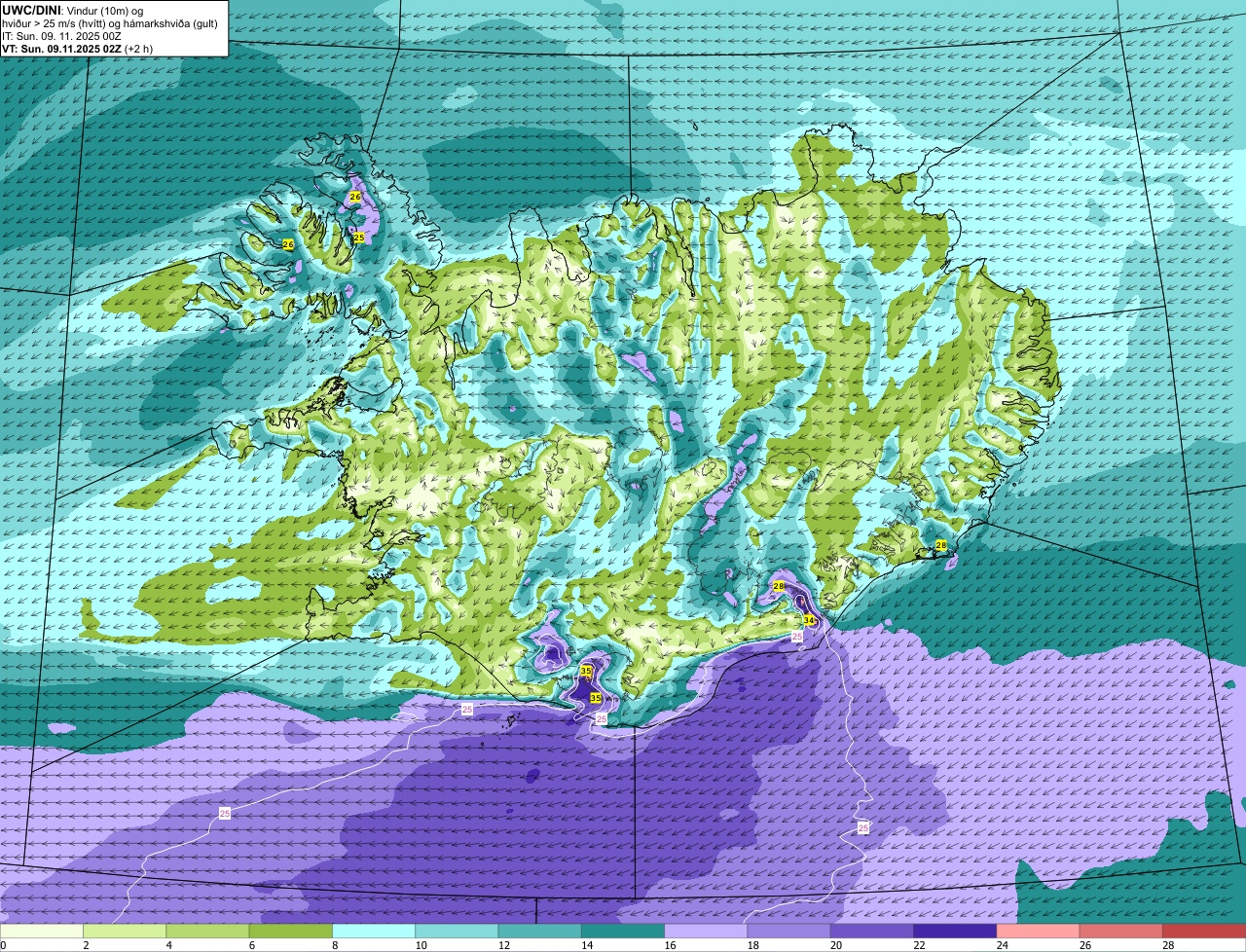1246x952 pixels.
Task: Click the 2–4 m/s legend color swatch
Action: (x=125, y=931)
